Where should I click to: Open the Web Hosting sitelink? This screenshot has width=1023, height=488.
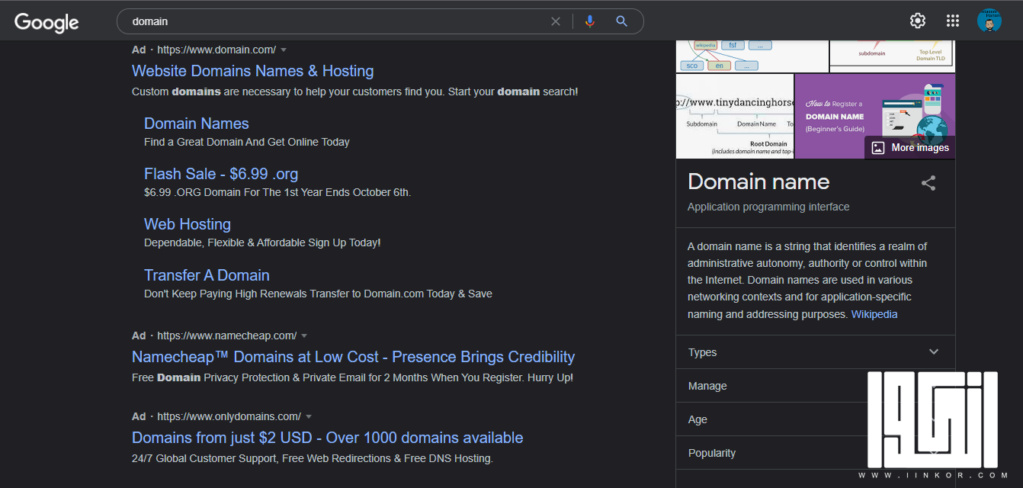point(187,224)
